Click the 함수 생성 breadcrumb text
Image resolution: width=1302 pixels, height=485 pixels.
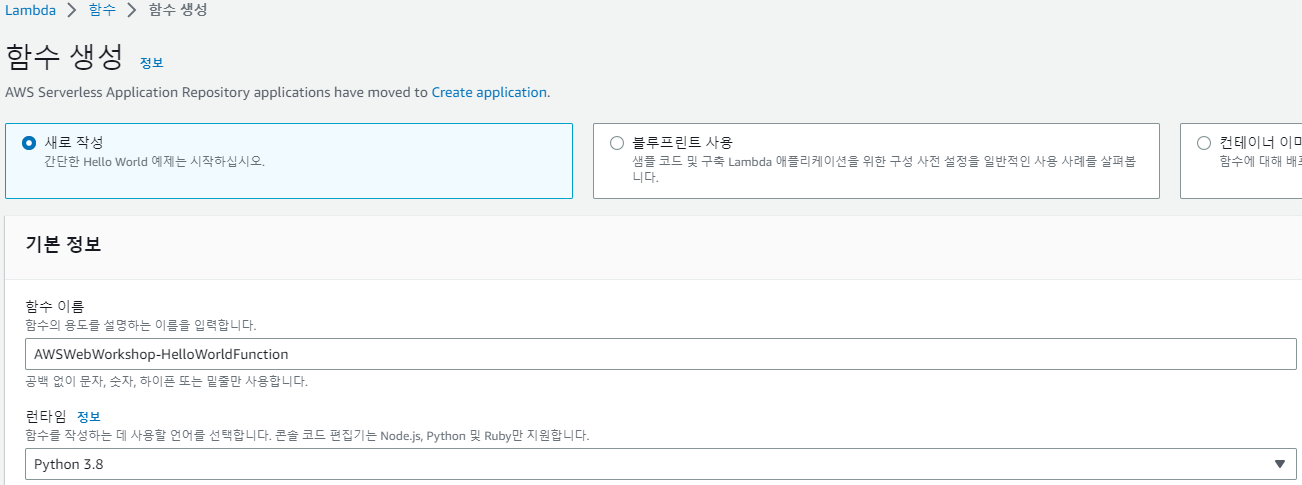pyautogui.click(x=178, y=11)
